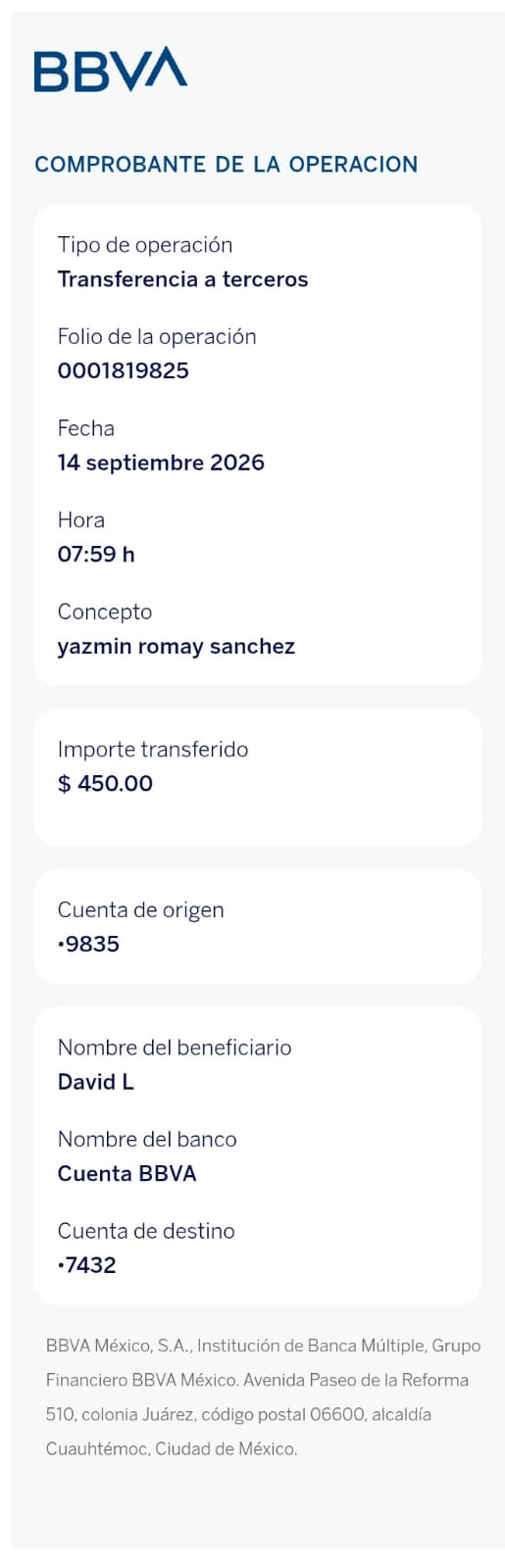
Task: Click the Transferencia a terceros value
Action: 182,279
